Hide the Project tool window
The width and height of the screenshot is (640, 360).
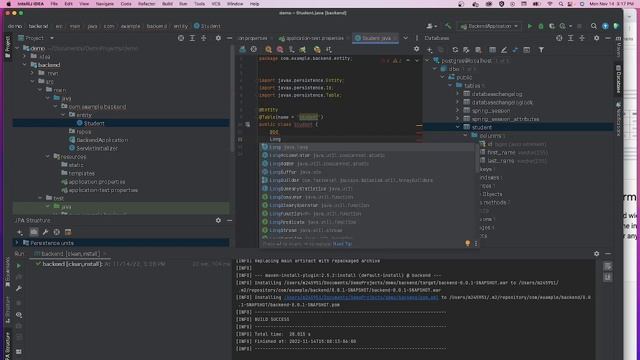[229, 38]
